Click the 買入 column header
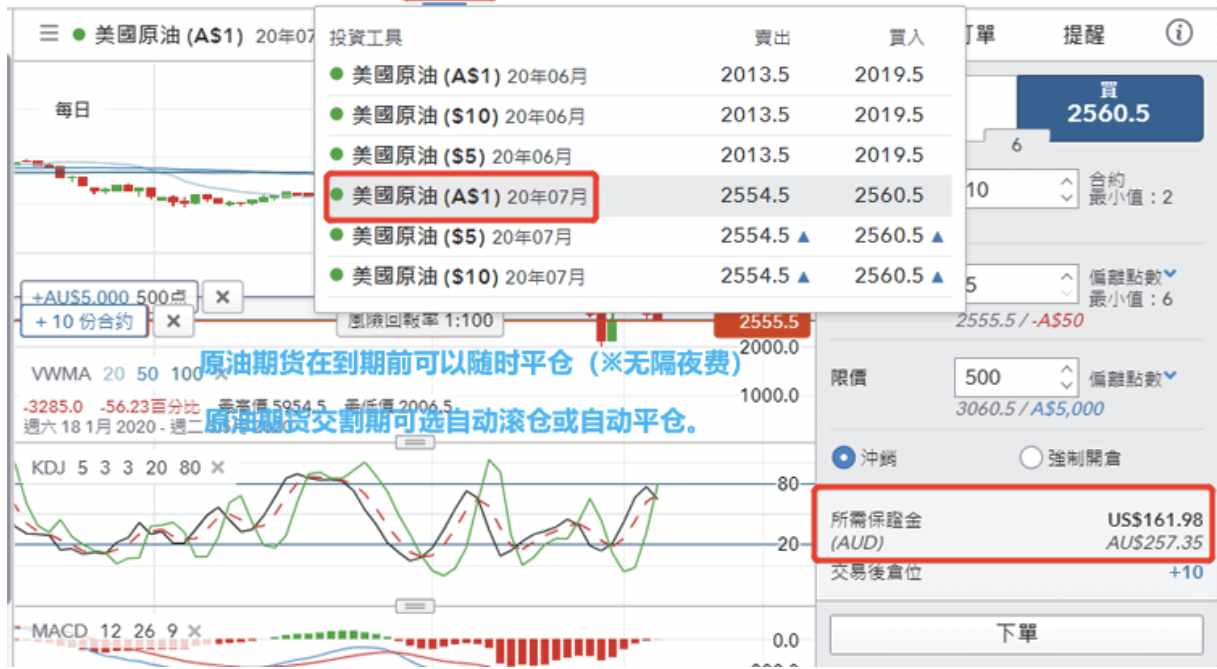 (906, 38)
